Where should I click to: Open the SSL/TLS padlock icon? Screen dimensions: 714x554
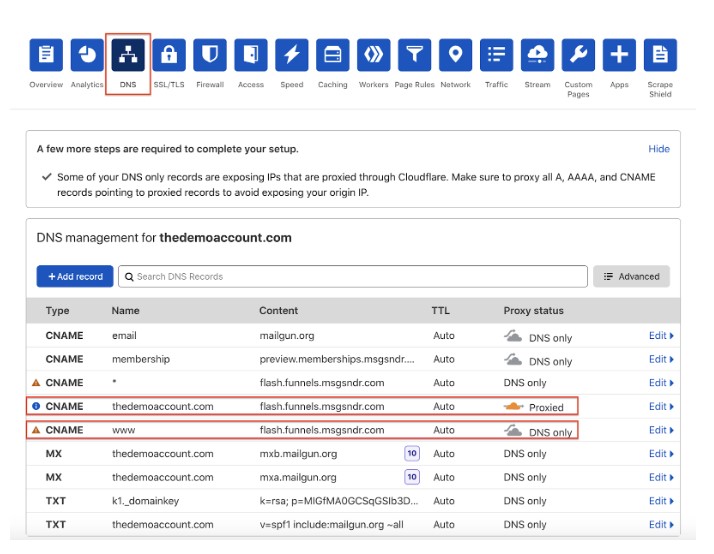click(x=169, y=55)
